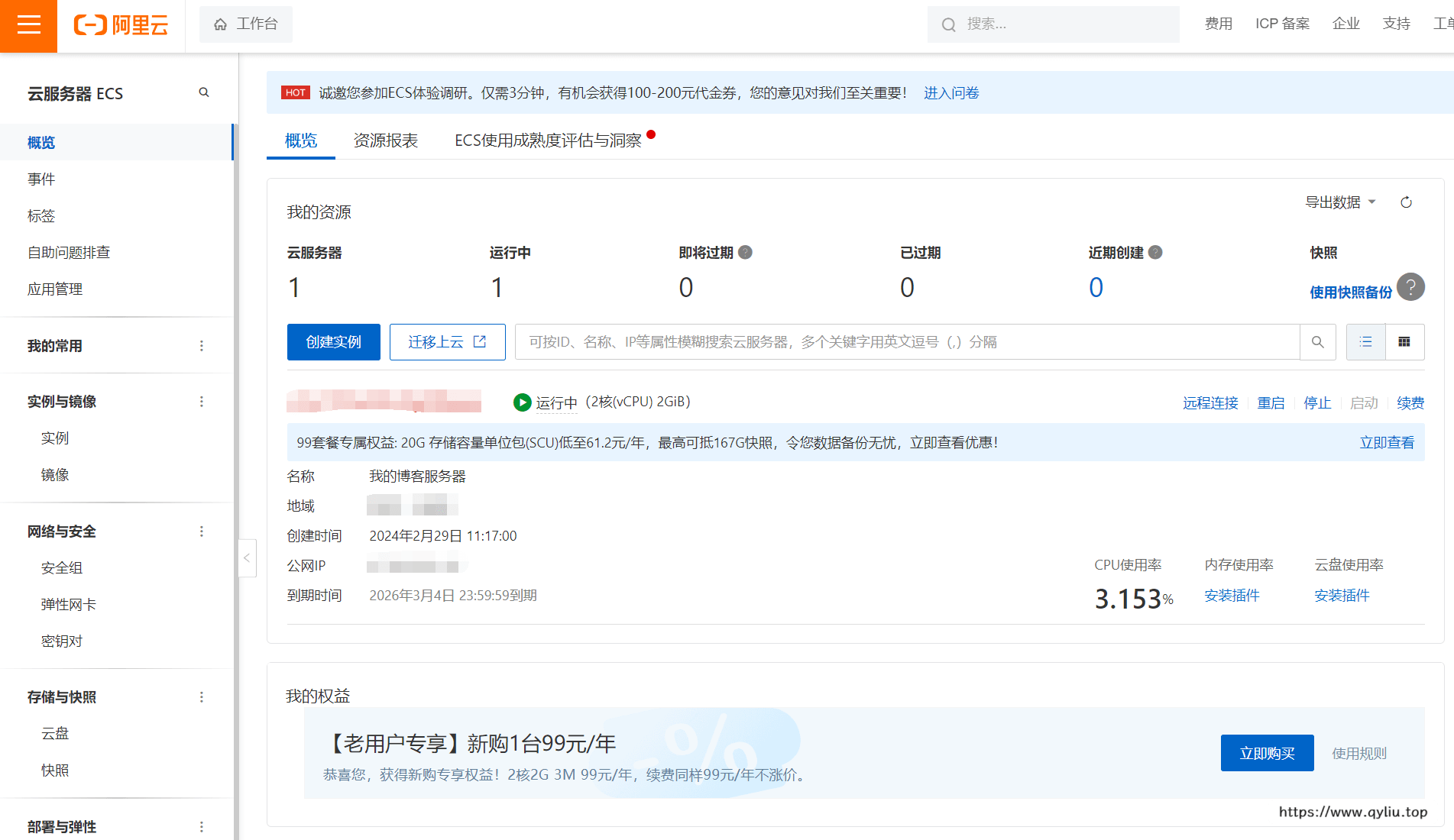Screen dimensions: 1454x840
Task: Refresh the resources panel with the refresh icon
Action: pyautogui.click(x=1406, y=202)
